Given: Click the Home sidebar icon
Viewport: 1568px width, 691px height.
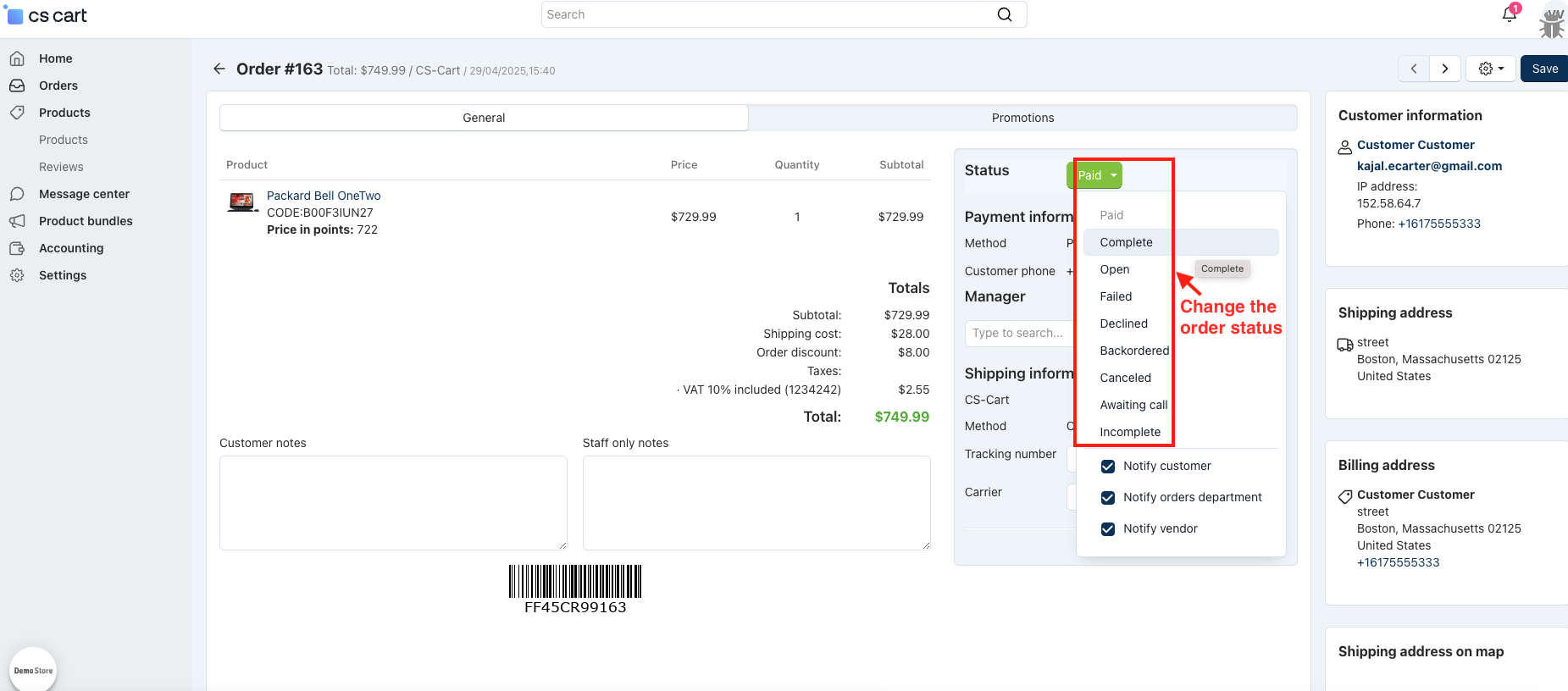Looking at the screenshot, I should click(x=17, y=58).
